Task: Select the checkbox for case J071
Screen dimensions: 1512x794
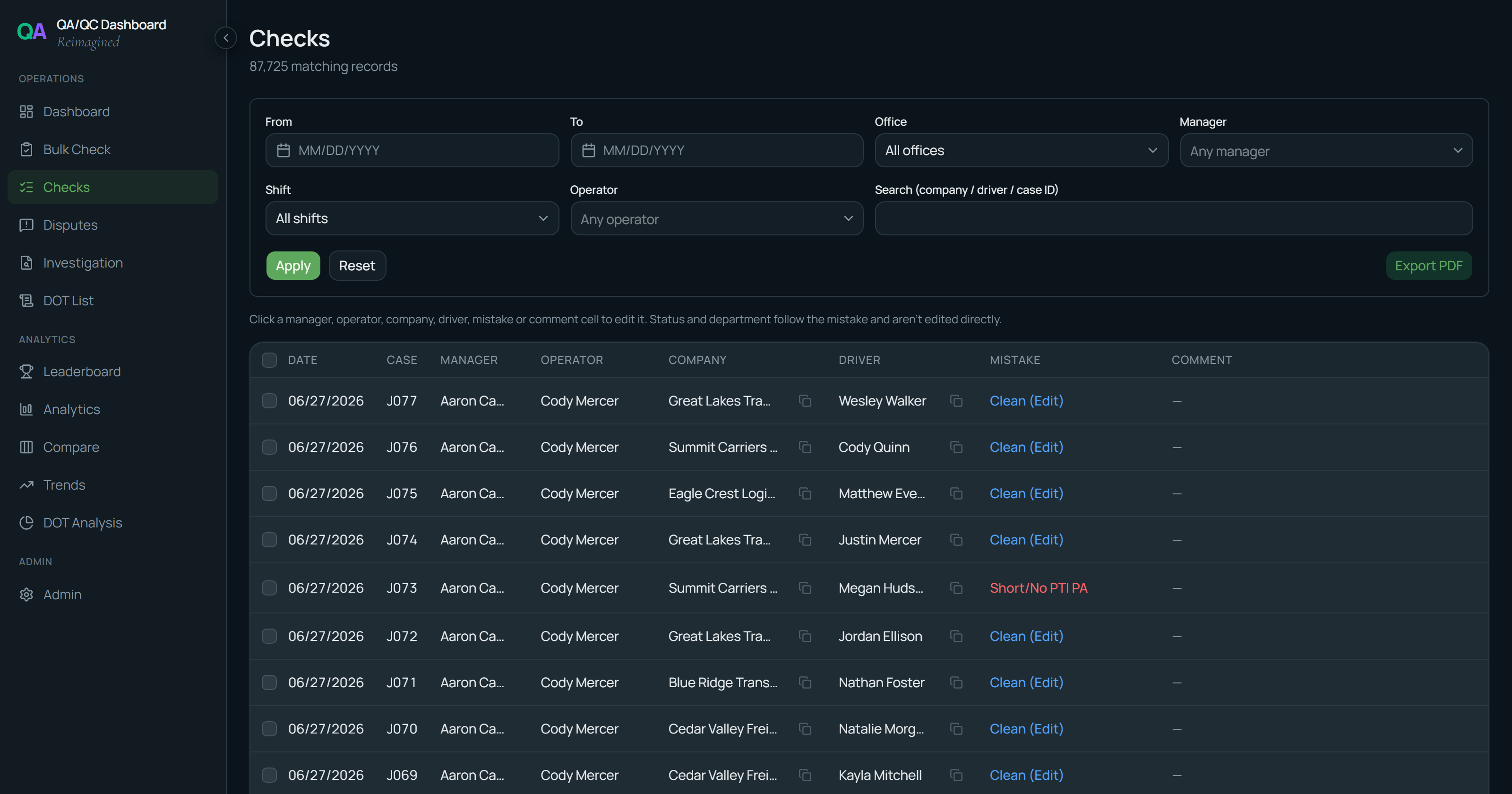Action: coord(269,682)
